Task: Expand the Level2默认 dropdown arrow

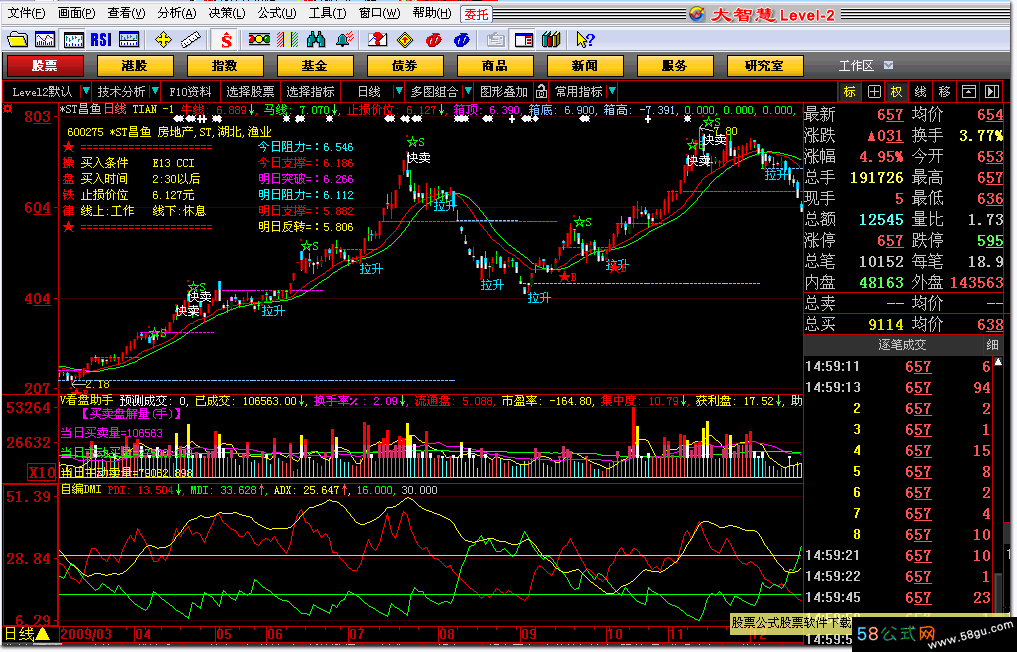Action: (x=86, y=91)
